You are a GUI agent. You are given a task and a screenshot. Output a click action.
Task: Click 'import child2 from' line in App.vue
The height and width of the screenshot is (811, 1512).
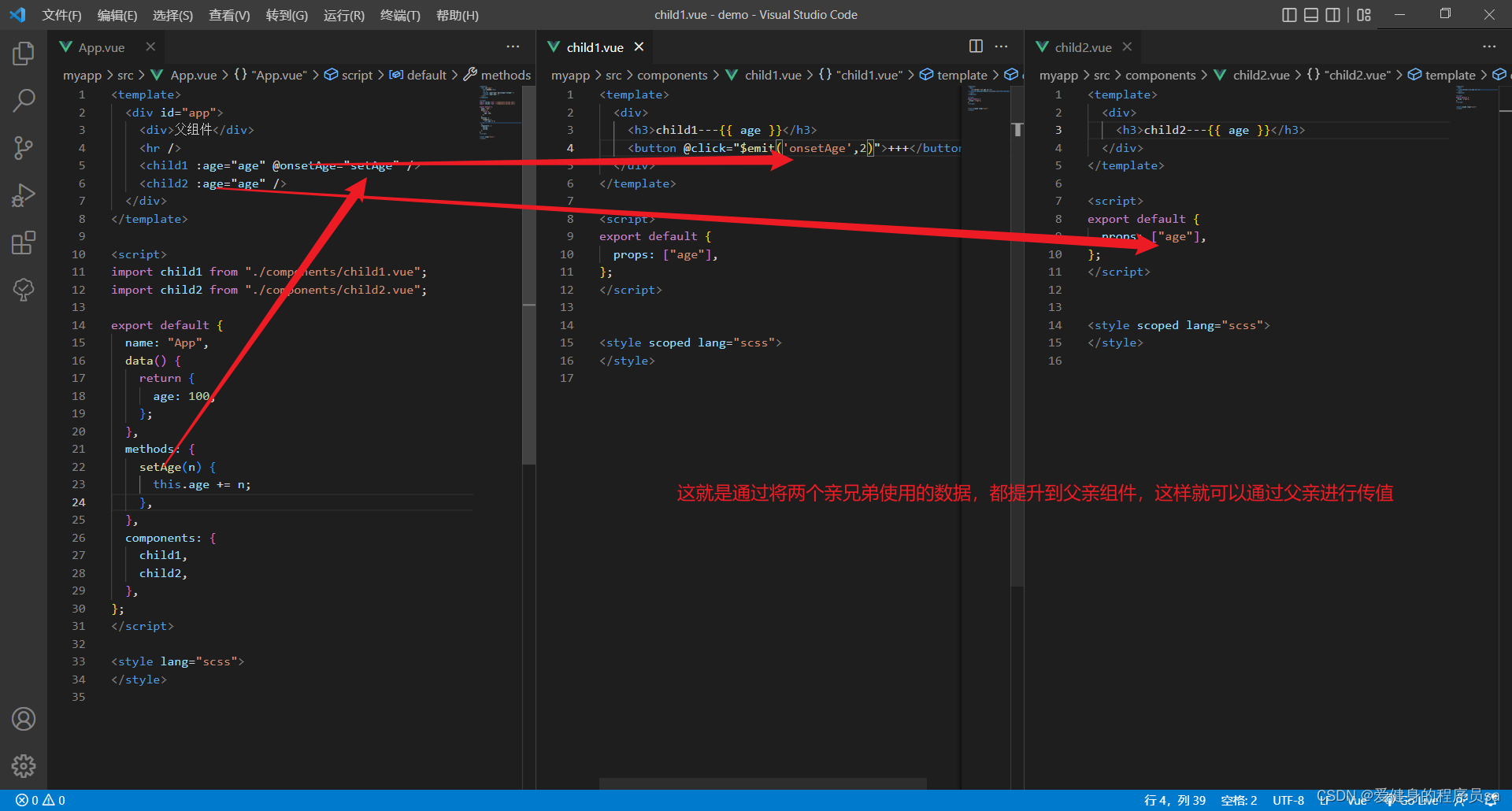click(269, 290)
